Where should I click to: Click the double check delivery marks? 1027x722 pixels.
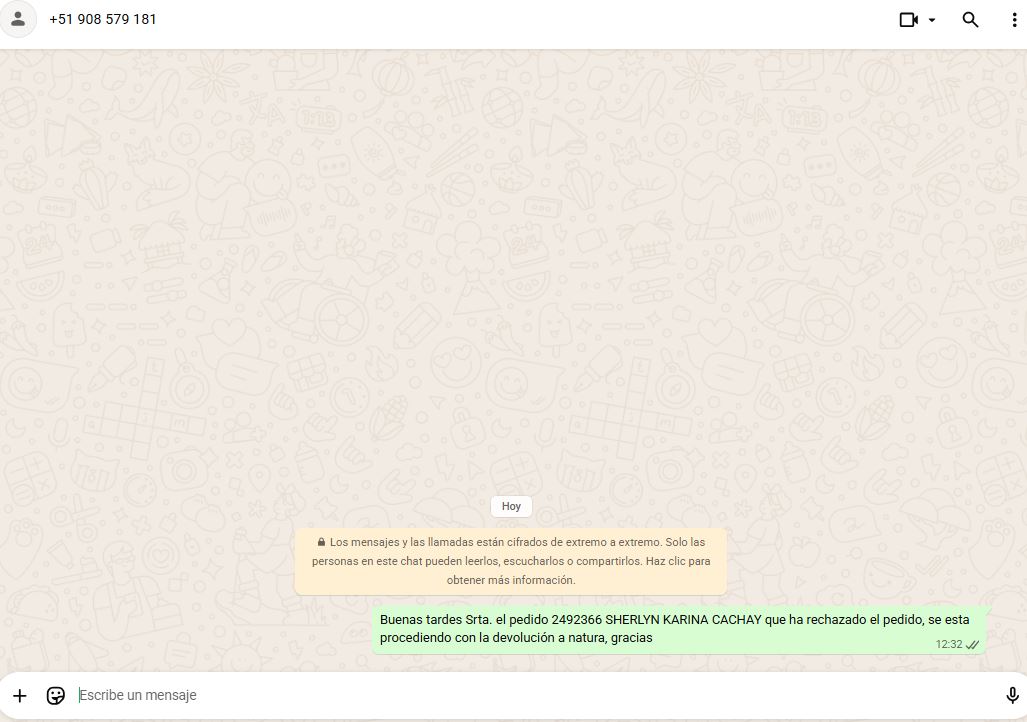pos(972,645)
